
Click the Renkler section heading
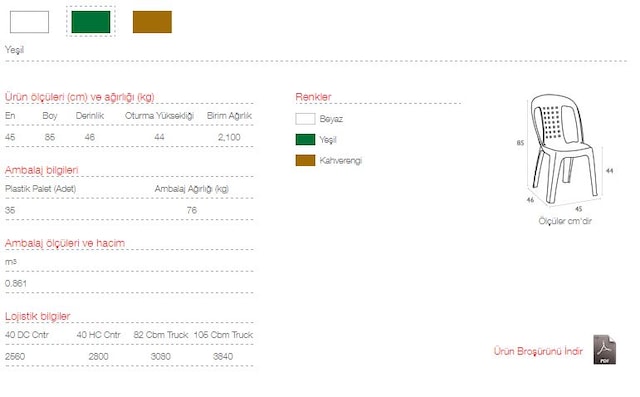pos(313,97)
